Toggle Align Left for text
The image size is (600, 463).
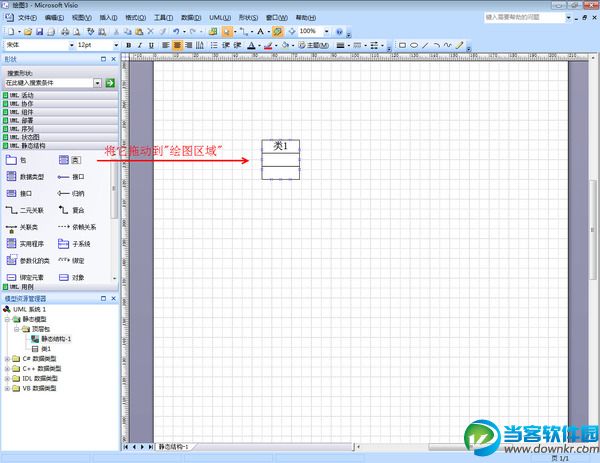pos(165,45)
